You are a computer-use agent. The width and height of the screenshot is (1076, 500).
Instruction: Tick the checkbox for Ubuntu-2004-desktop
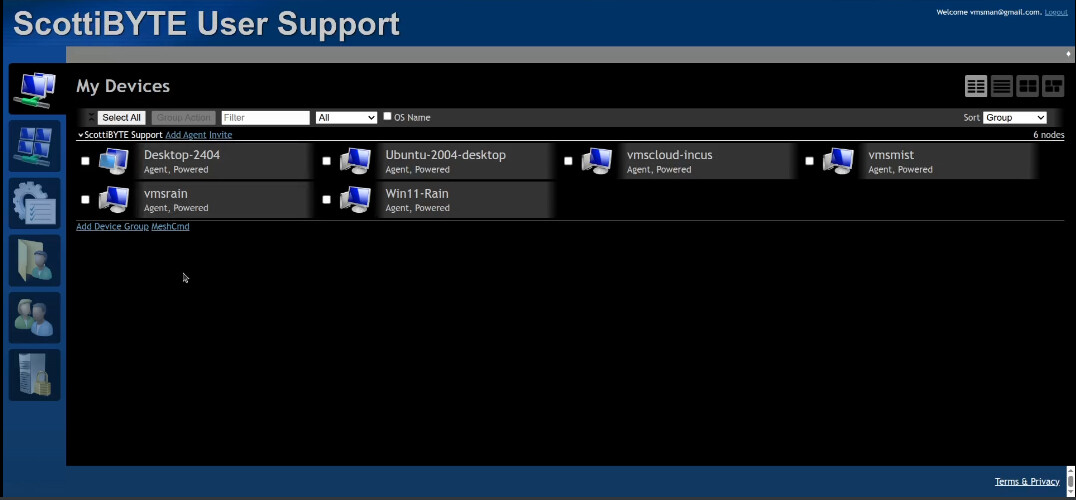click(x=326, y=161)
